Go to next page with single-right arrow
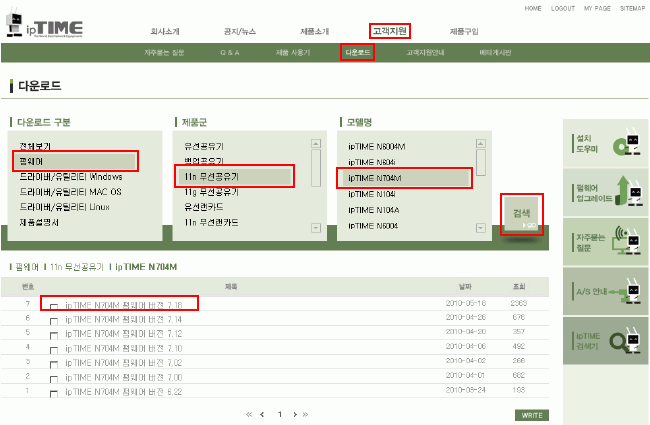 point(295,414)
